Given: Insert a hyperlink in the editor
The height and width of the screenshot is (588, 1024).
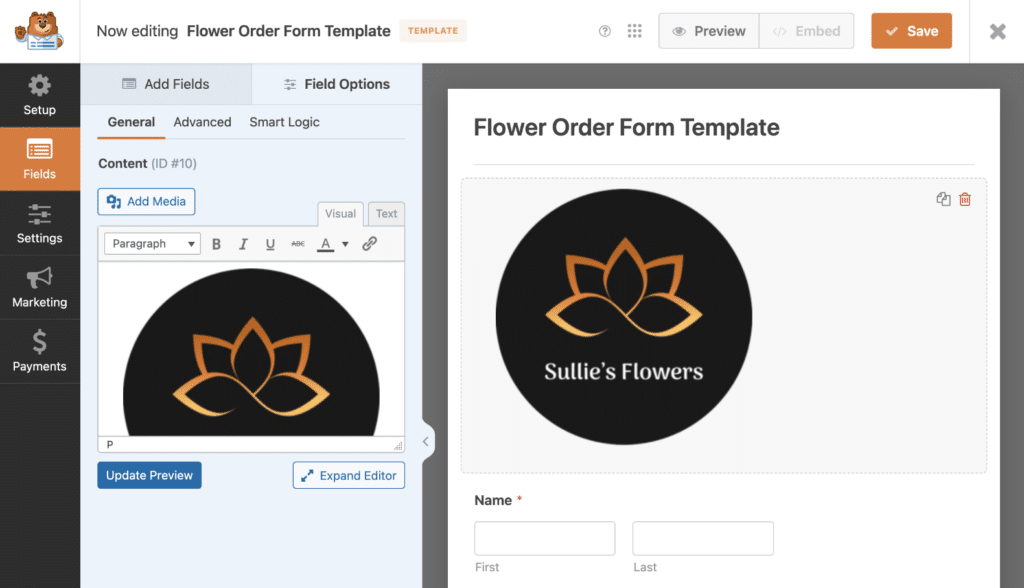Looking at the screenshot, I should coord(371,243).
